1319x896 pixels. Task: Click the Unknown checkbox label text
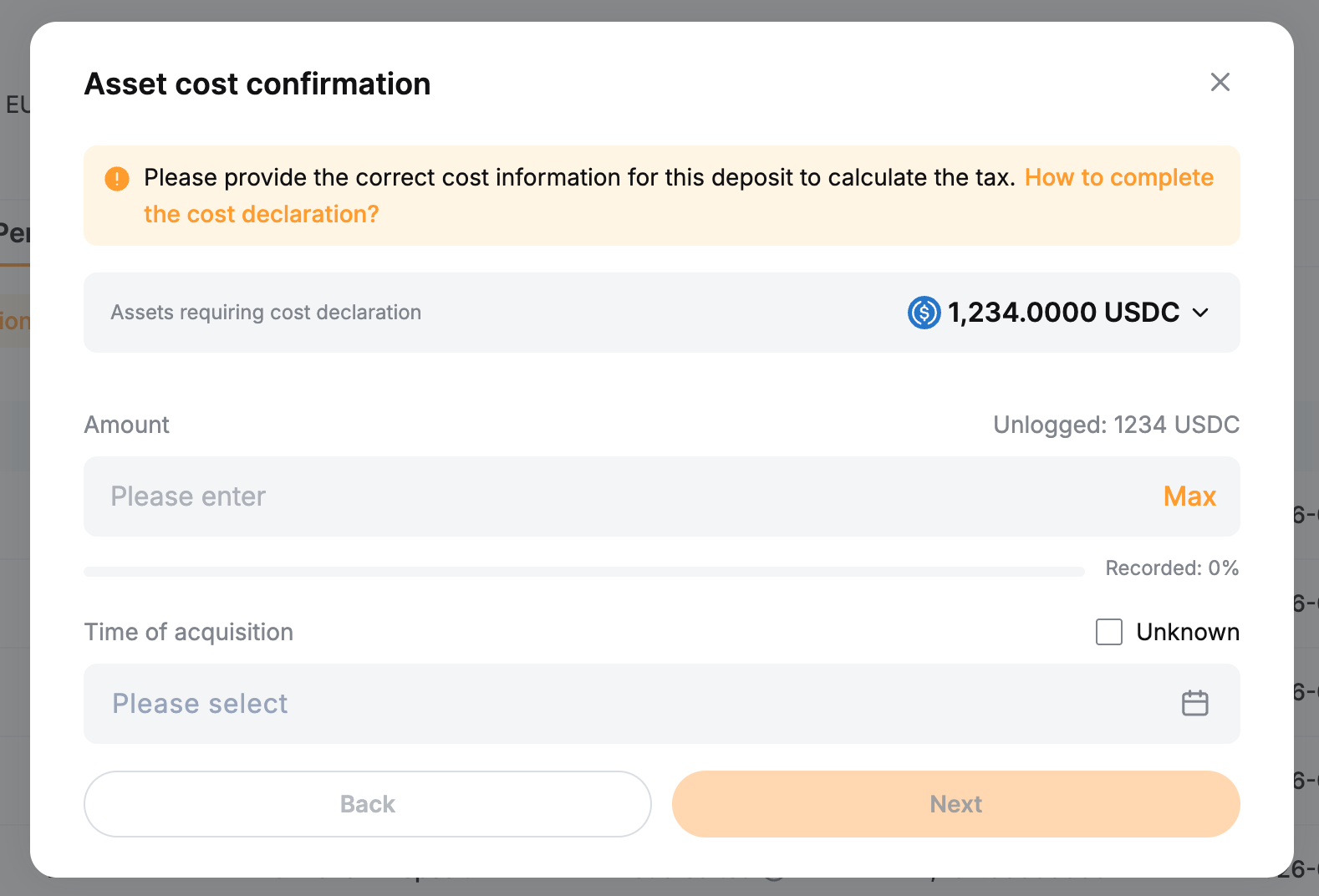[x=1187, y=632]
